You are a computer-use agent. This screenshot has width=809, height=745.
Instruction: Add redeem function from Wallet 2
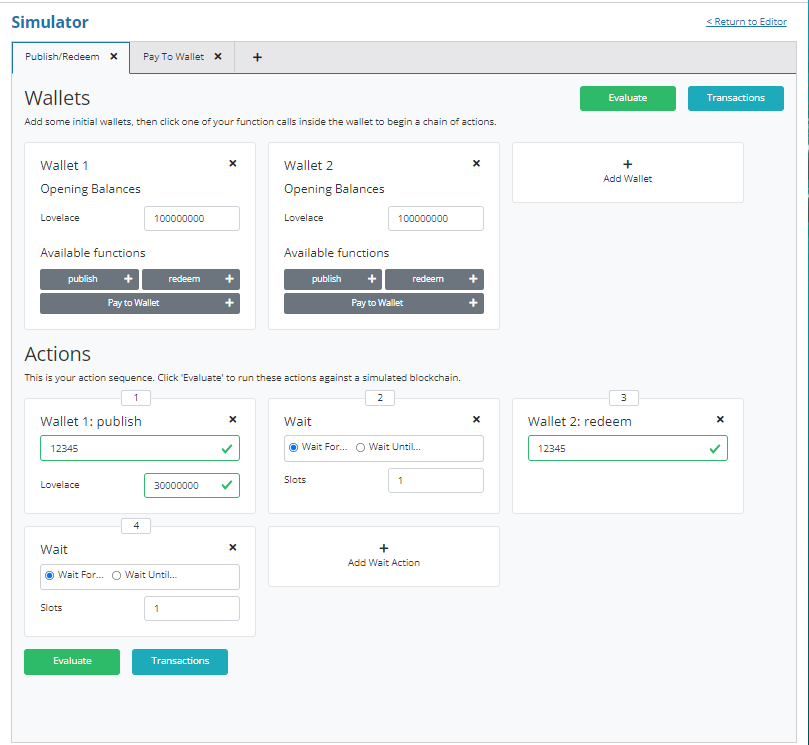[434, 279]
